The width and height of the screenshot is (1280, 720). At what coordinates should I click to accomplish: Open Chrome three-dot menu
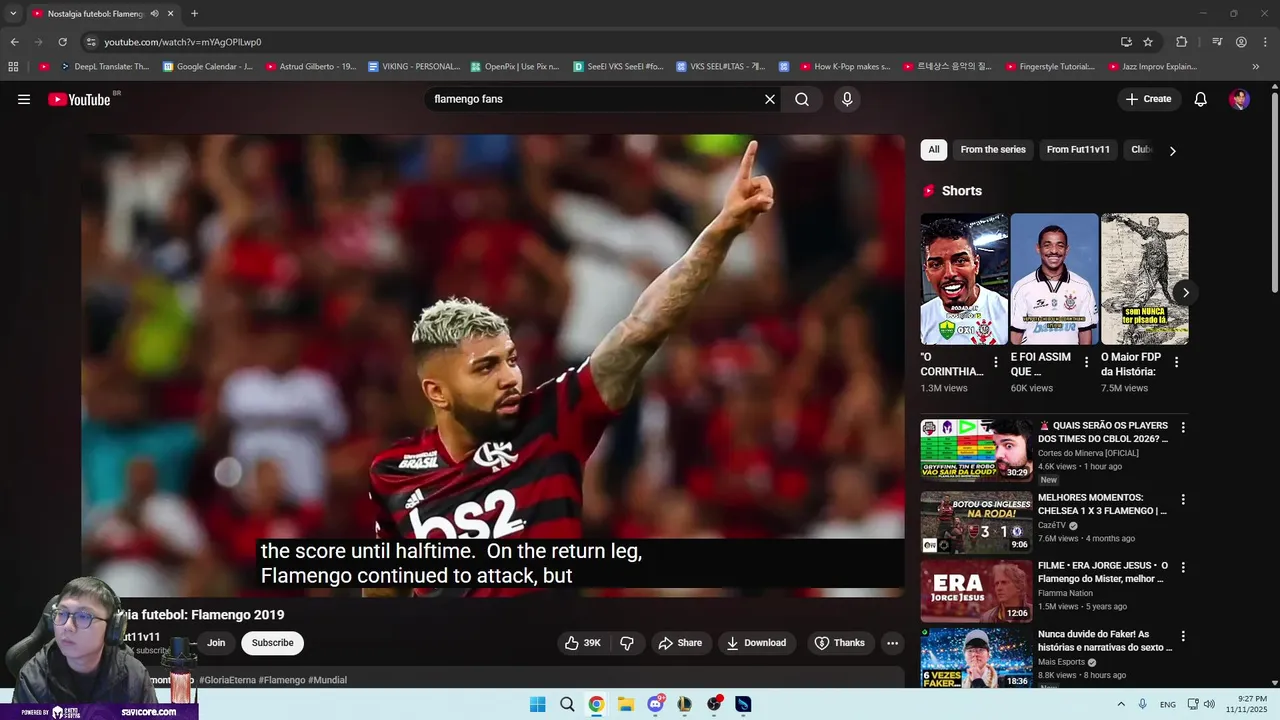pos(1264,42)
